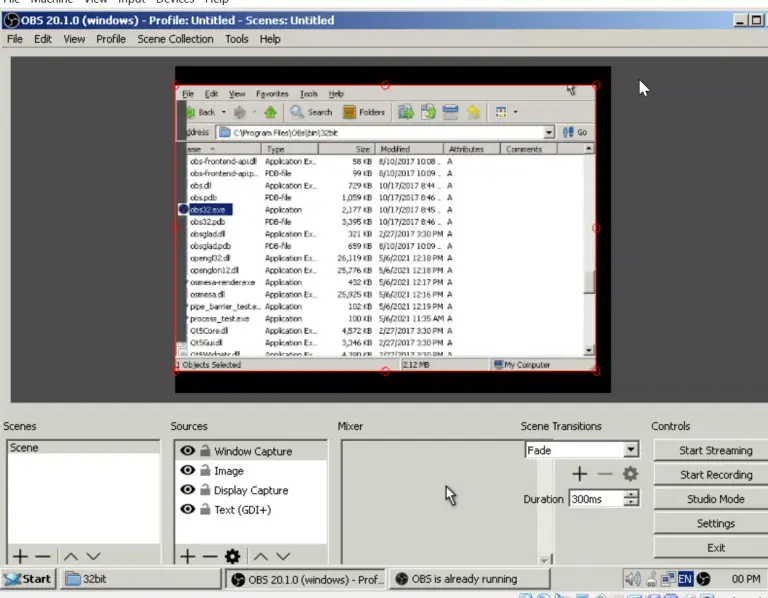Viewport: 768px width, 598px height.
Task: Add a scene transition with plus icon
Action: pyautogui.click(x=579, y=474)
